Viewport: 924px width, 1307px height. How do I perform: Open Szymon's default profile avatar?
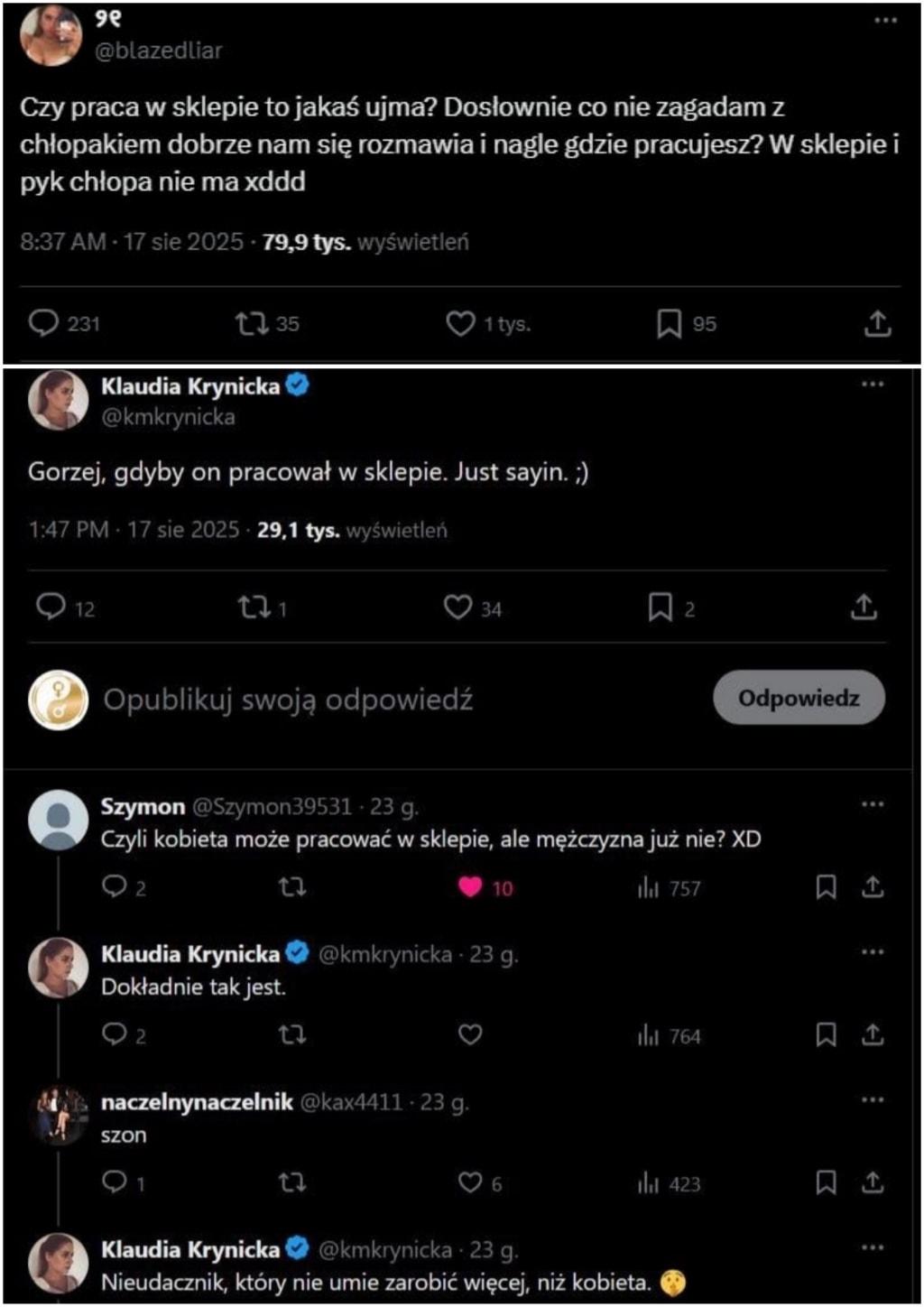point(59,819)
